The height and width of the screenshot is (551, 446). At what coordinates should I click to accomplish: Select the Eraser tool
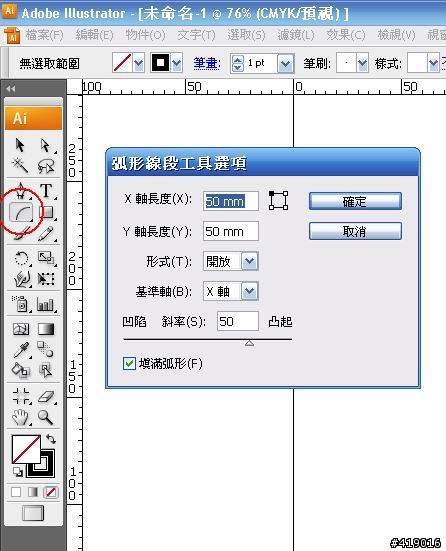pyautogui.click(x=46, y=396)
